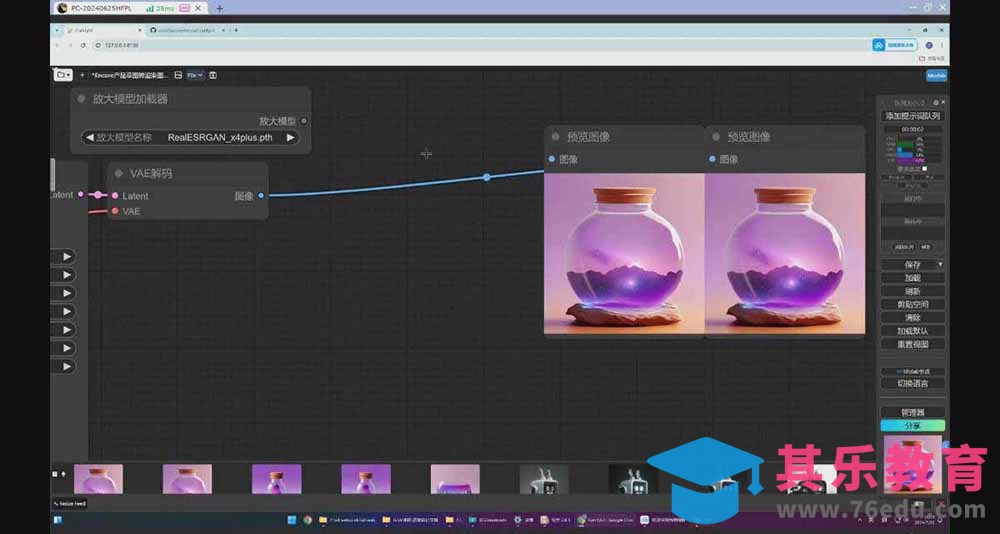Click the 剪贴空间 clipspace button
Viewport: 1000px width, 534px height.
tap(913, 304)
